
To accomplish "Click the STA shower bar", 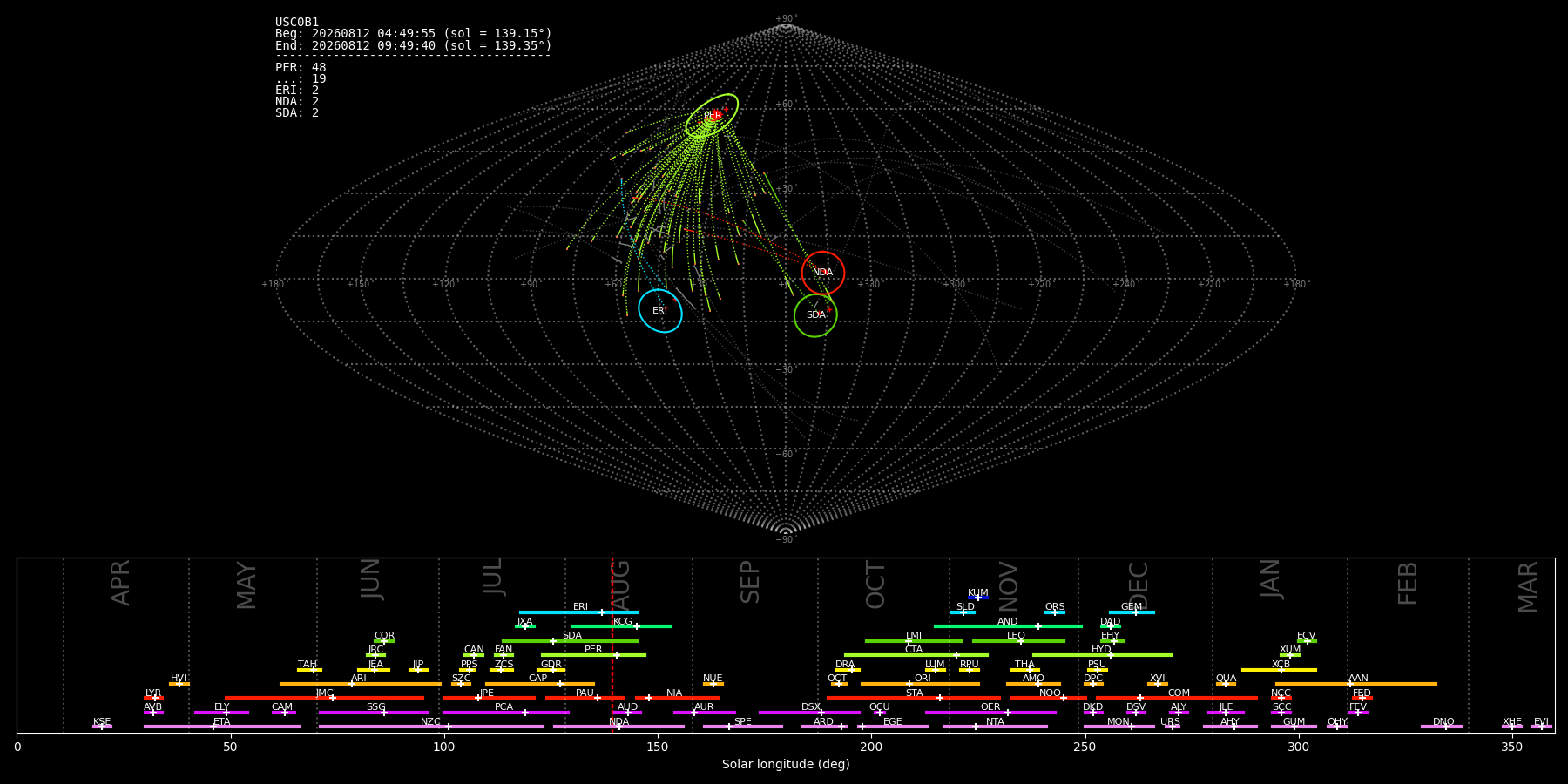I will click(x=914, y=698).
